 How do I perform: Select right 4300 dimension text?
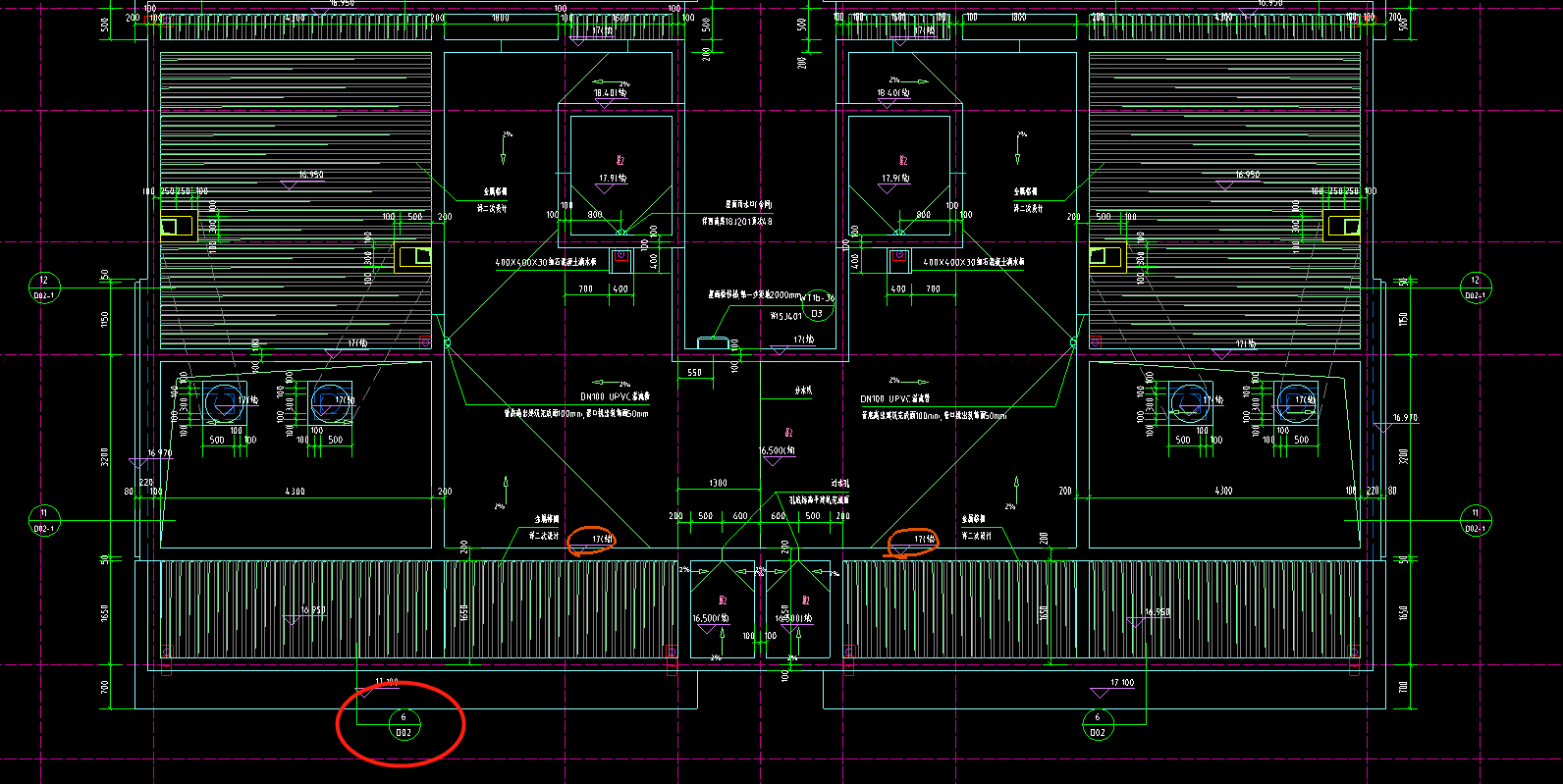click(x=1223, y=491)
